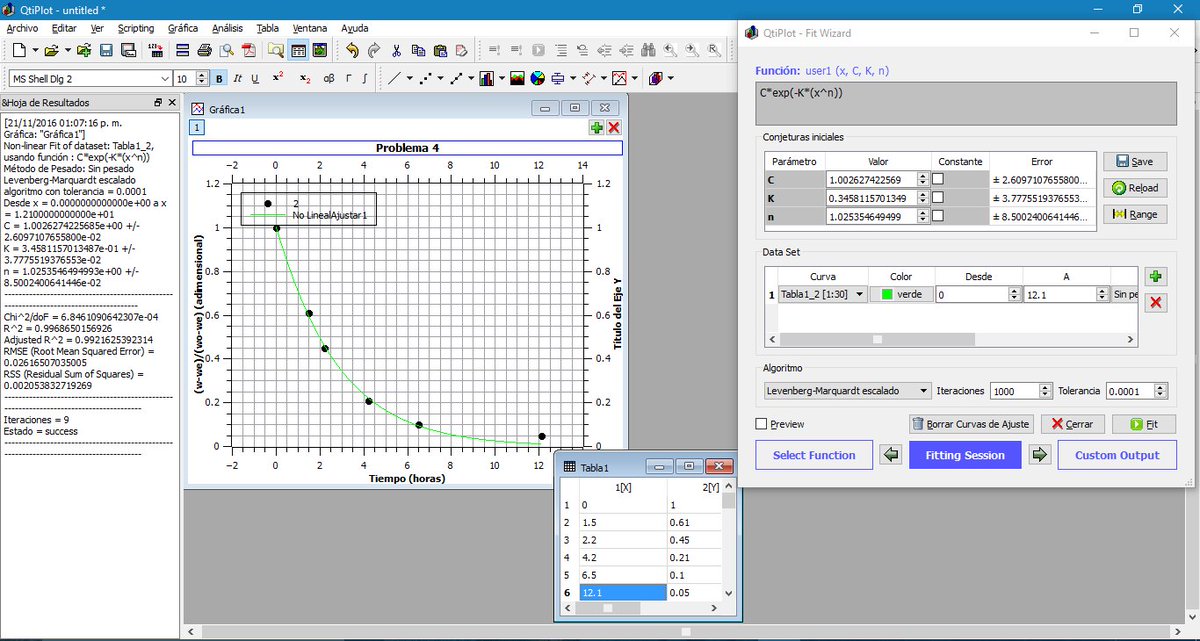The image size is (1200, 641).
Task: Remove layer with red X in Gráfica1 window
Action: (x=614, y=127)
